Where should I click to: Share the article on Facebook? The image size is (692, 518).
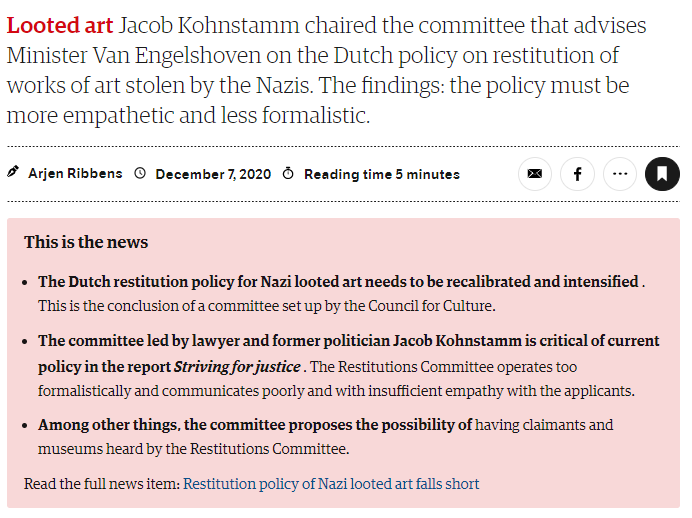coord(577,174)
